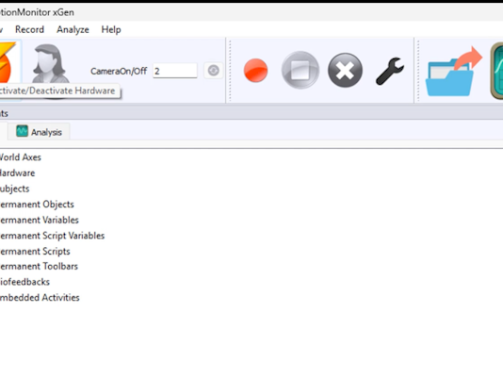Click the CameraOn/Off label text

(x=119, y=71)
